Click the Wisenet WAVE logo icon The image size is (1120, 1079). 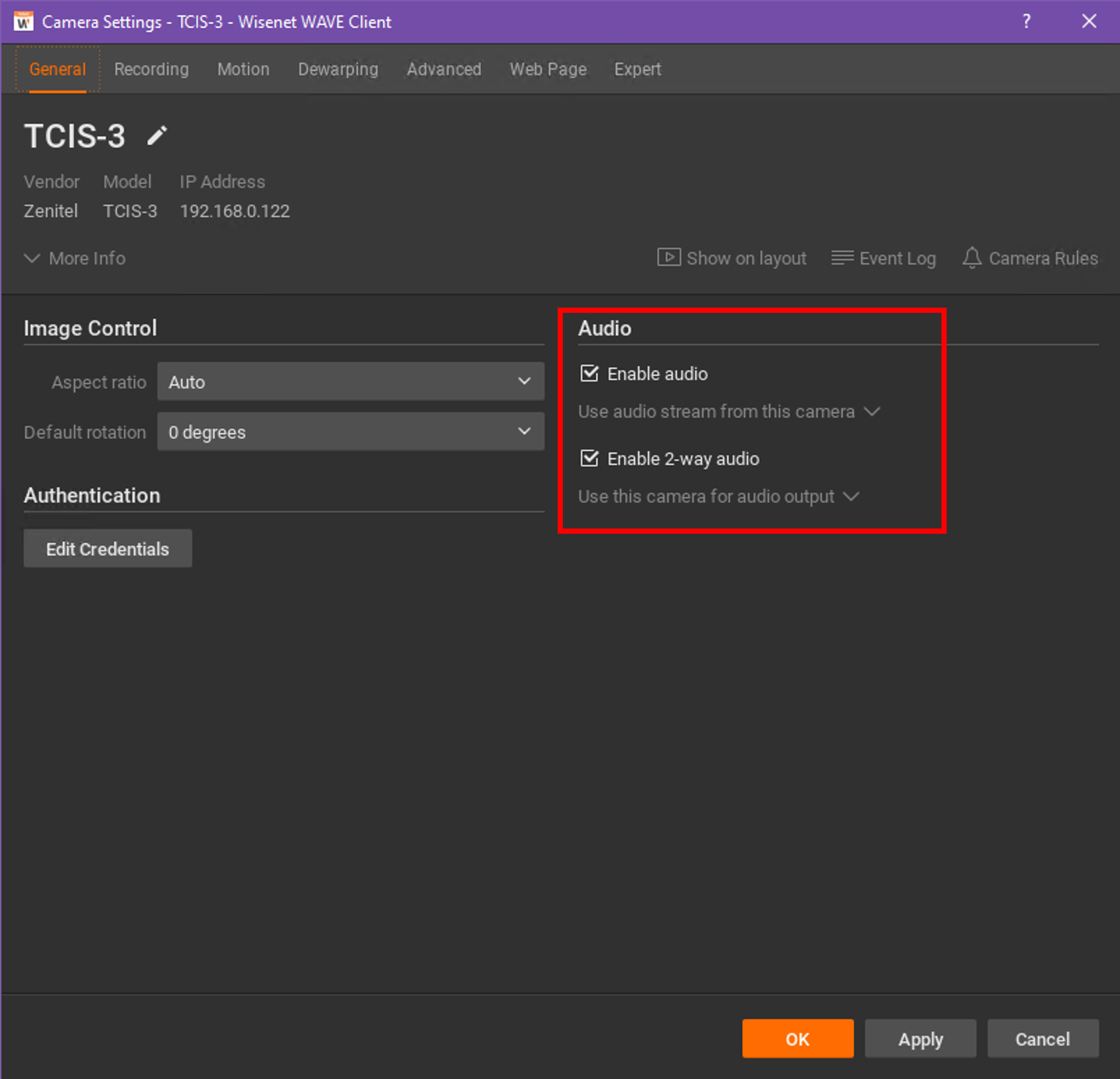23,22
